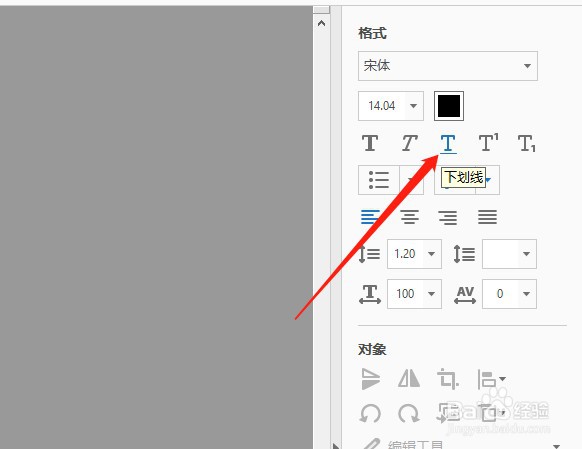Click the paragraph spacing icon

point(464,254)
